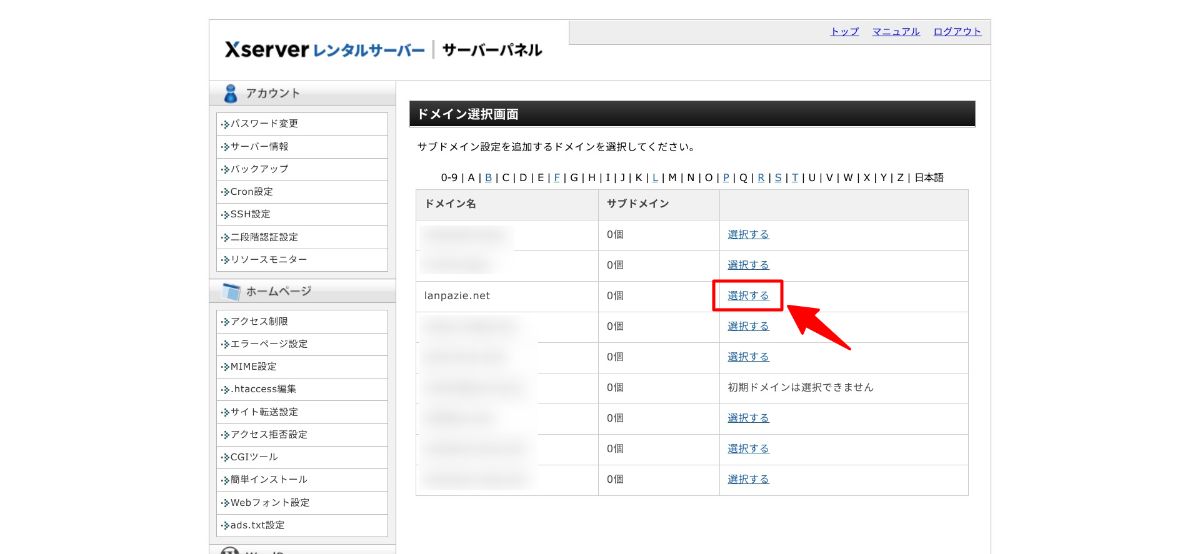Open Cron設定 in sidebar
Image resolution: width=1200 pixels, height=554 pixels.
click(x=251, y=192)
